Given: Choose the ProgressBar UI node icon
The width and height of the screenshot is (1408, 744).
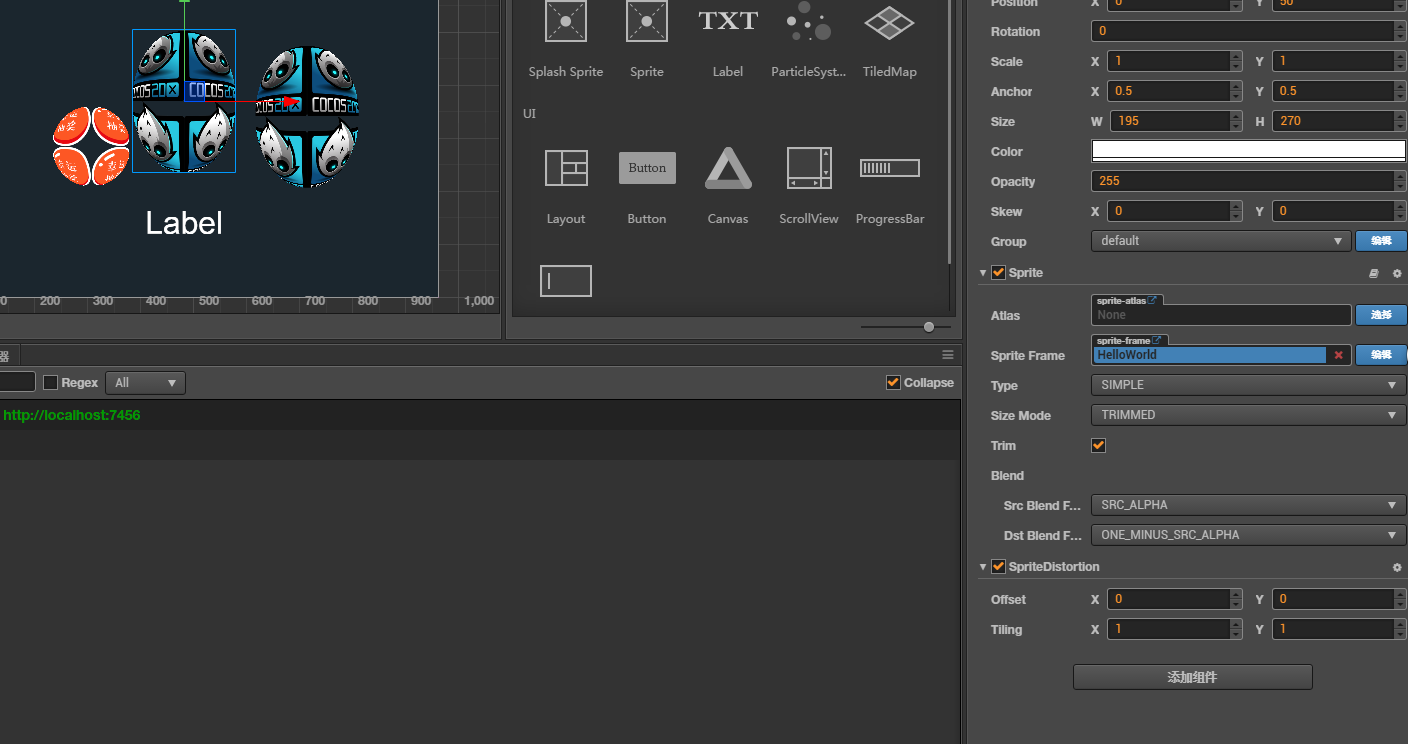Looking at the screenshot, I should tap(889, 168).
